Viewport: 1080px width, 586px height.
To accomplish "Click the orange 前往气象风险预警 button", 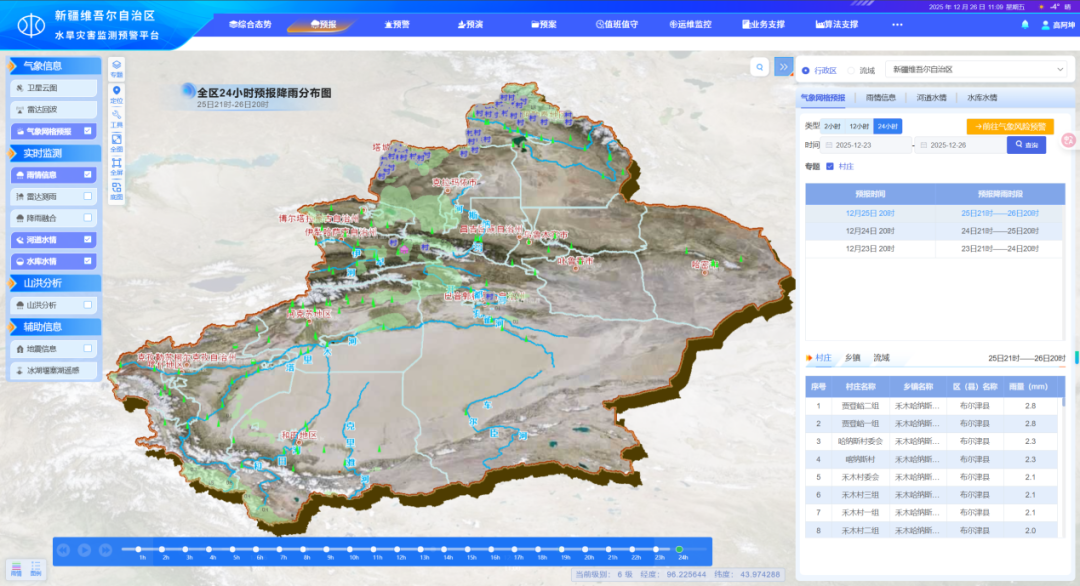I will [1010, 126].
